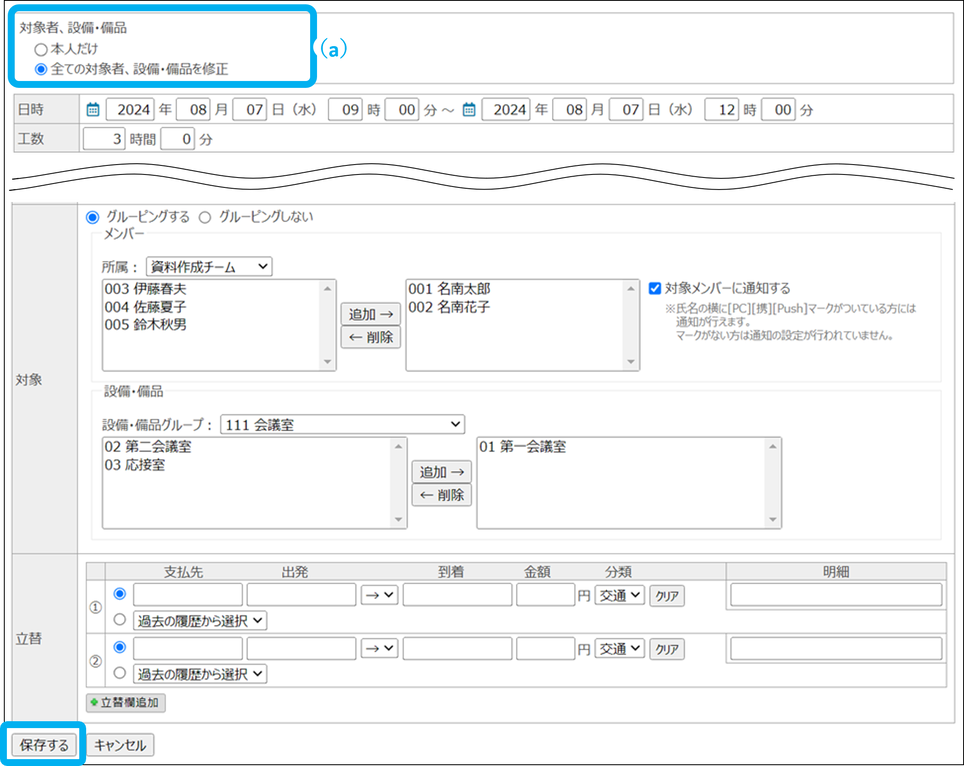The width and height of the screenshot is (964, 766).
Task: Open the end date calendar picker icon
Action: click(469, 110)
